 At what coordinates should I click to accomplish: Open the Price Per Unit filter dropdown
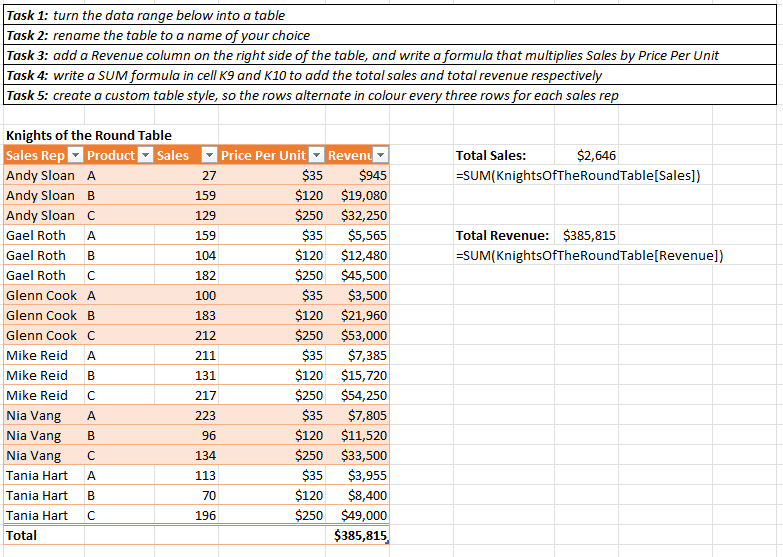coord(317,155)
